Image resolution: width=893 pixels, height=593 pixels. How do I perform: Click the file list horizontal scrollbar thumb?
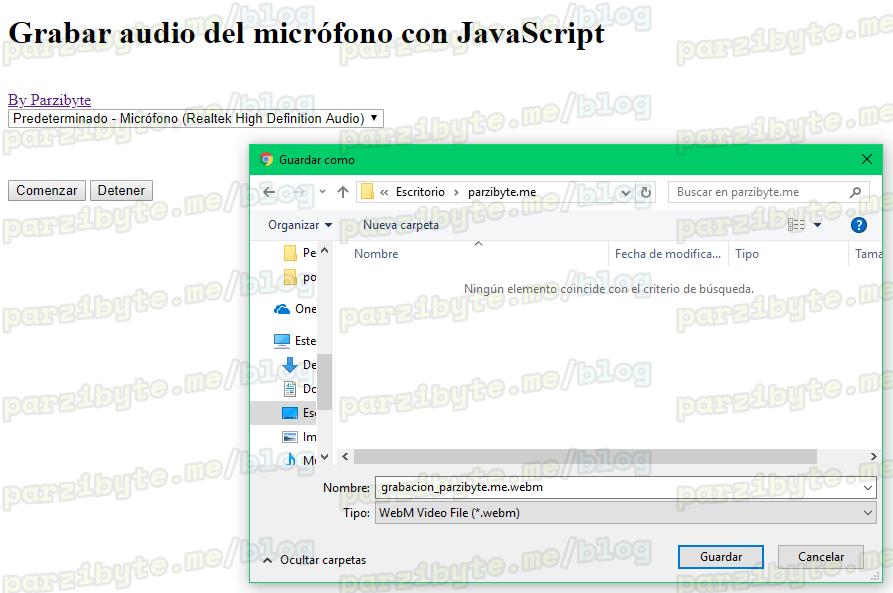coord(585,456)
